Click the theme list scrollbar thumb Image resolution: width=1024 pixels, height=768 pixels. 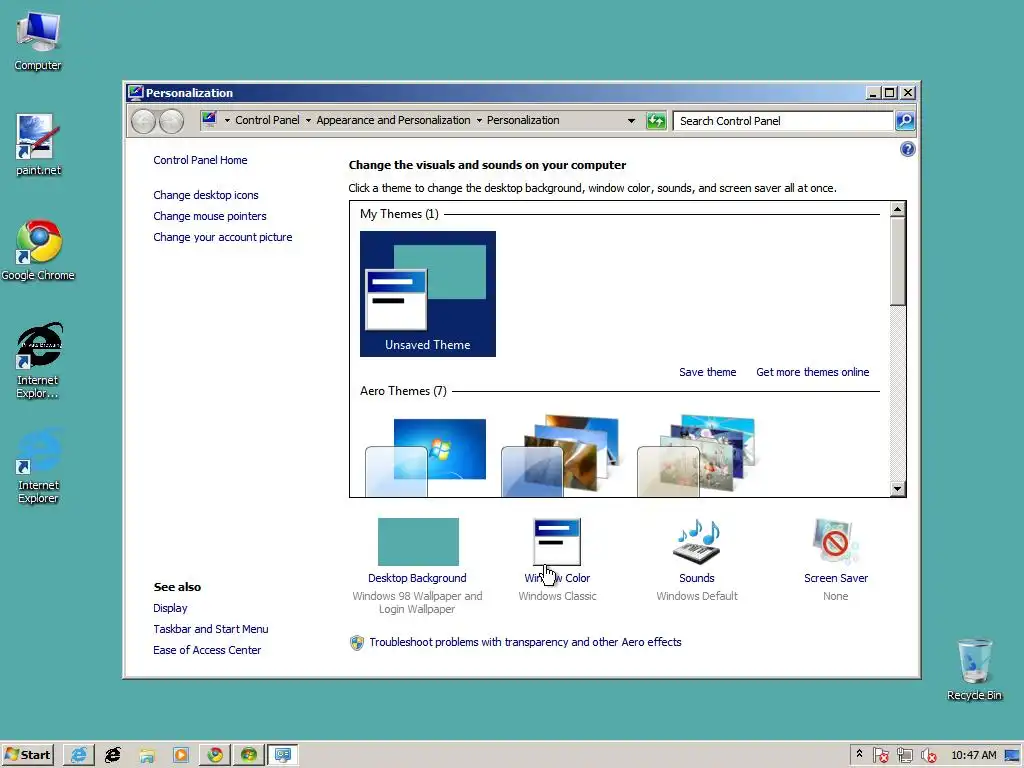pyautogui.click(x=897, y=261)
